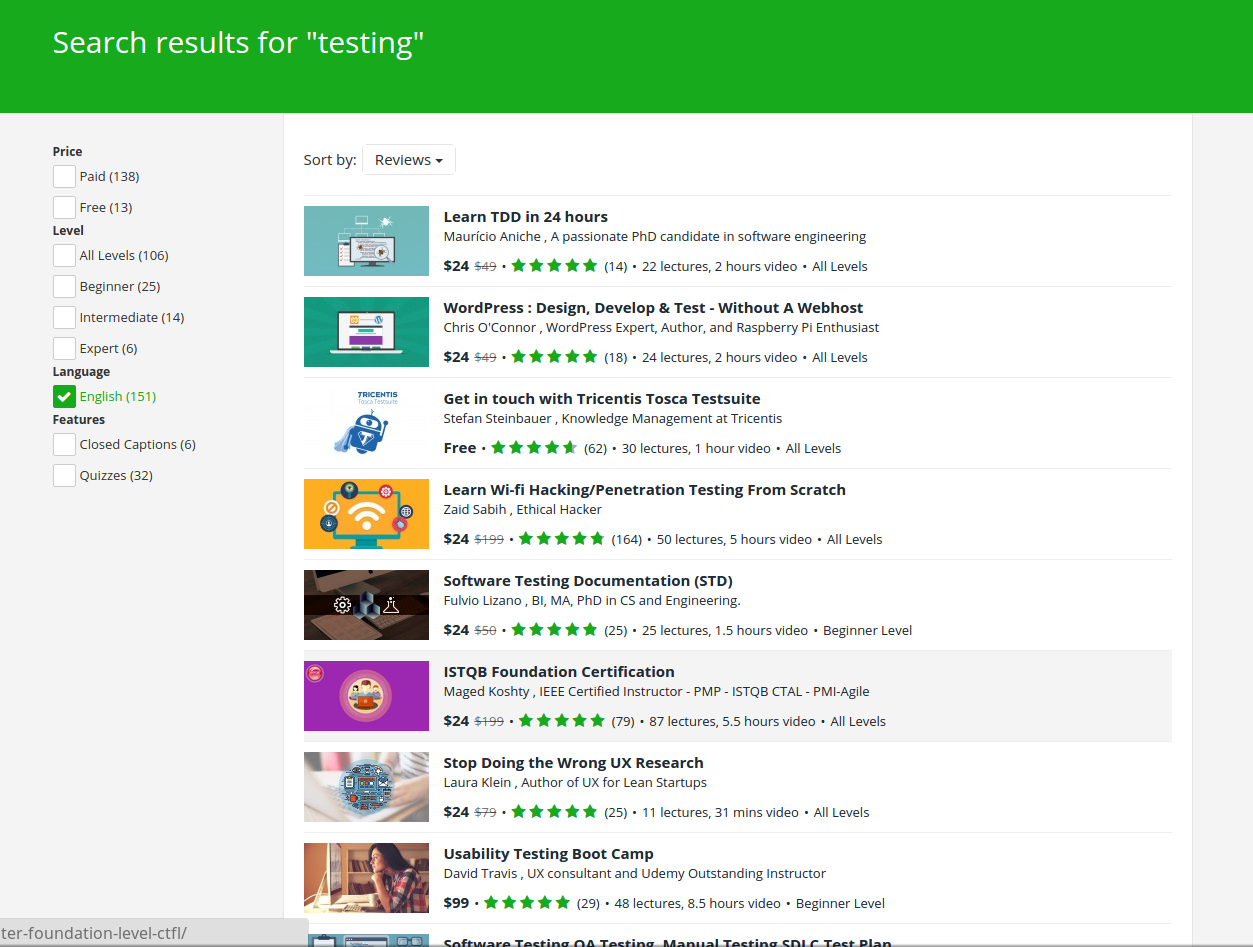Viewport: 1253px width, 947px height.
Task: Click star rating of Tricentis Tosca course
Action: pyautogui.click(x=534, y=448)
